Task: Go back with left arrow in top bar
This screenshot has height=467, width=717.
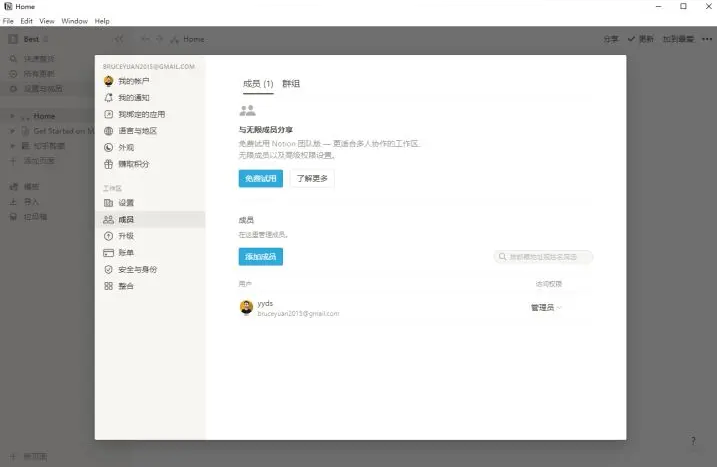Action: click(145, 39)
